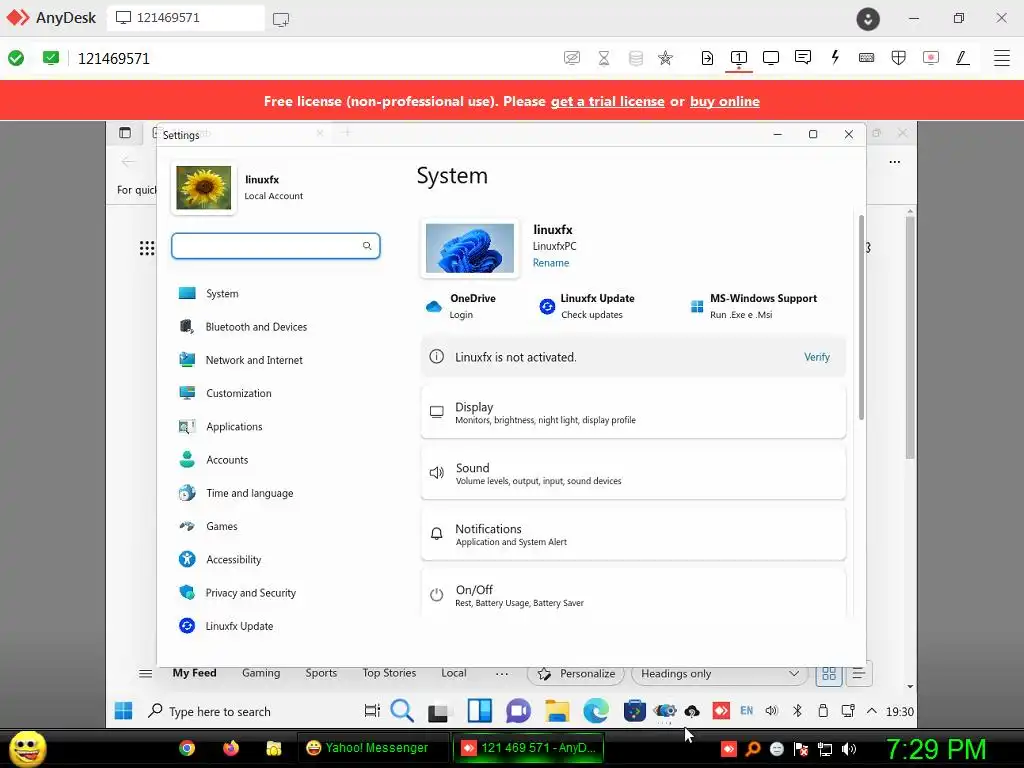Image resolution: width=1024 pixels, height=768 pixels.
Task: Open Headings only dropdown
Action: click(x=720, y=673)
